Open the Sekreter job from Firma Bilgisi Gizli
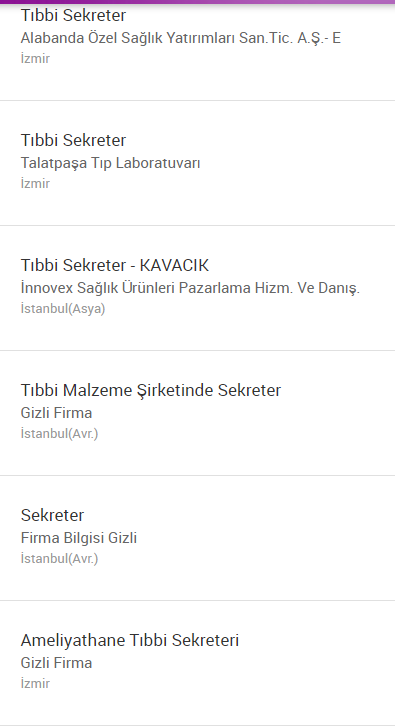Viewport: 395px width, 726px height. point(197,538)
